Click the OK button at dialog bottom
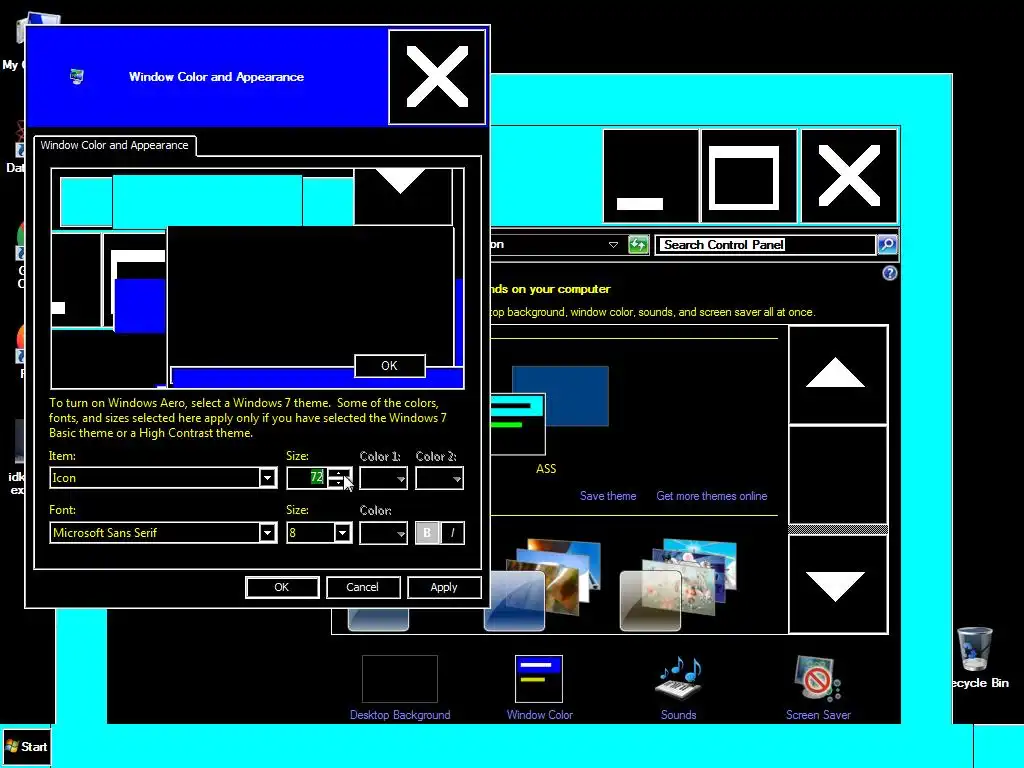This screenshot has width=1024, height=768. click(282, 587)
